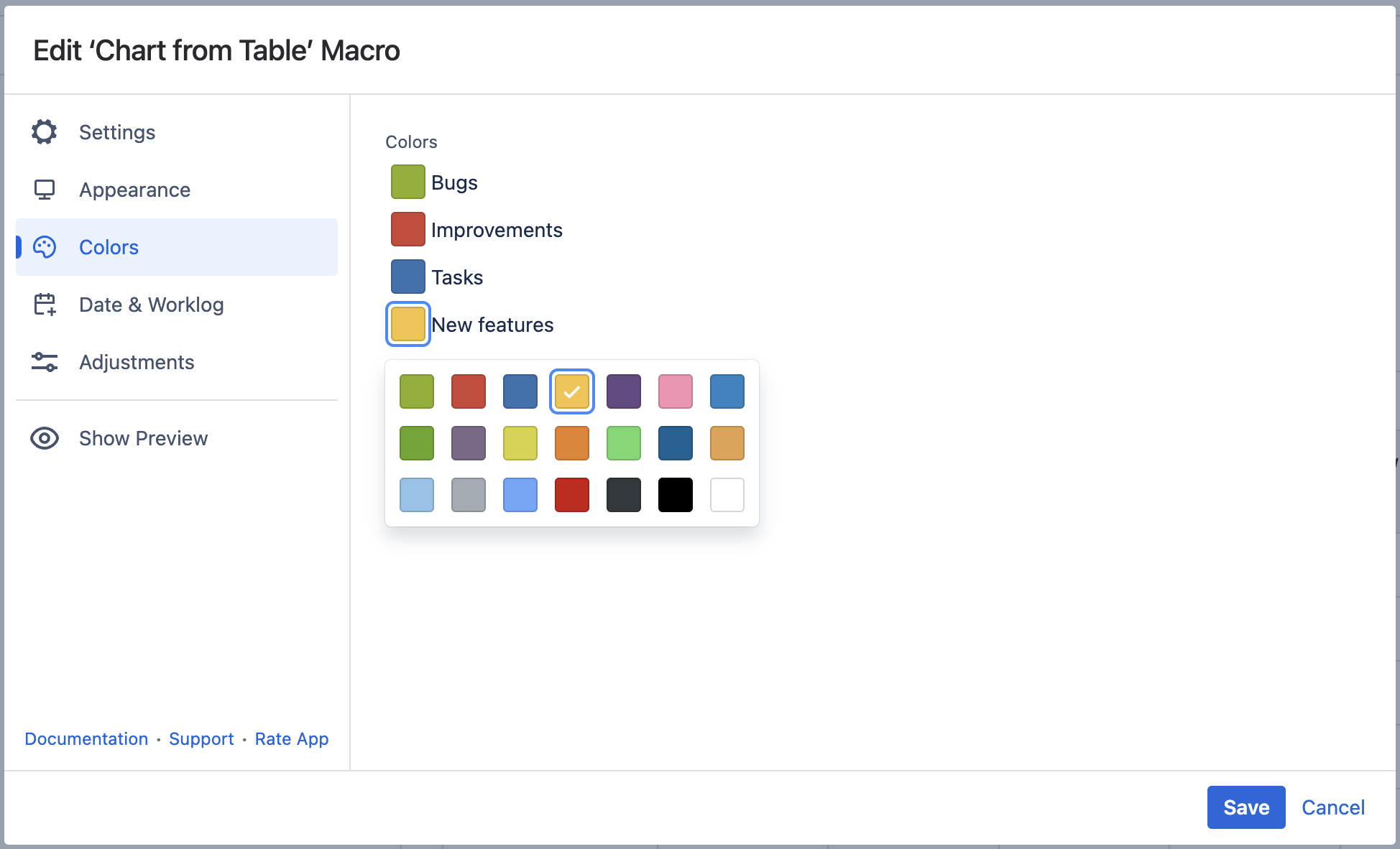Click the Adjustments sliders icon
Image resolution: width=1400 pixels, height=849 pixels.
(44, 362)
